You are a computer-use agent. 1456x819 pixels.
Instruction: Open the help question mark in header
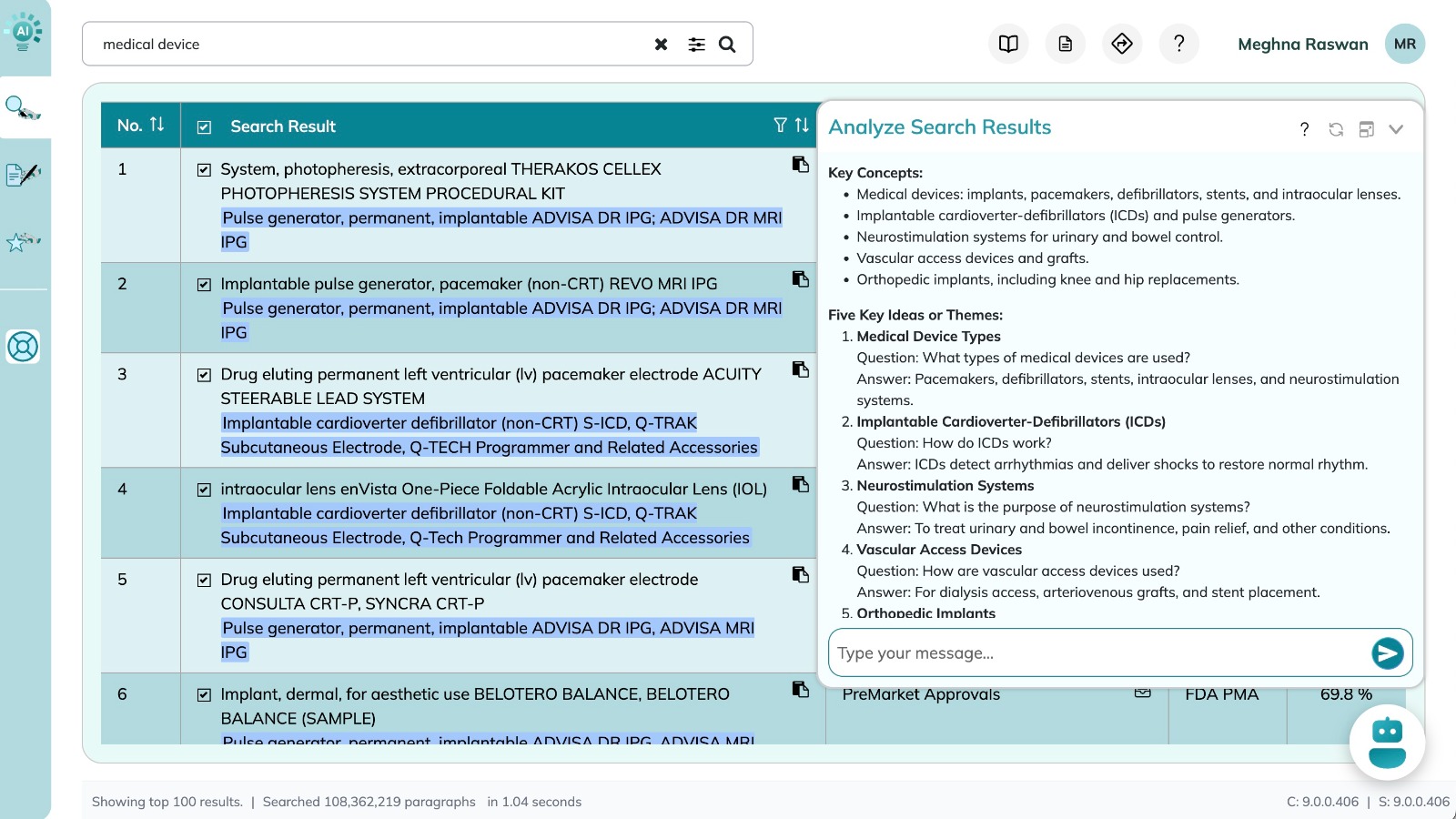1178,44
